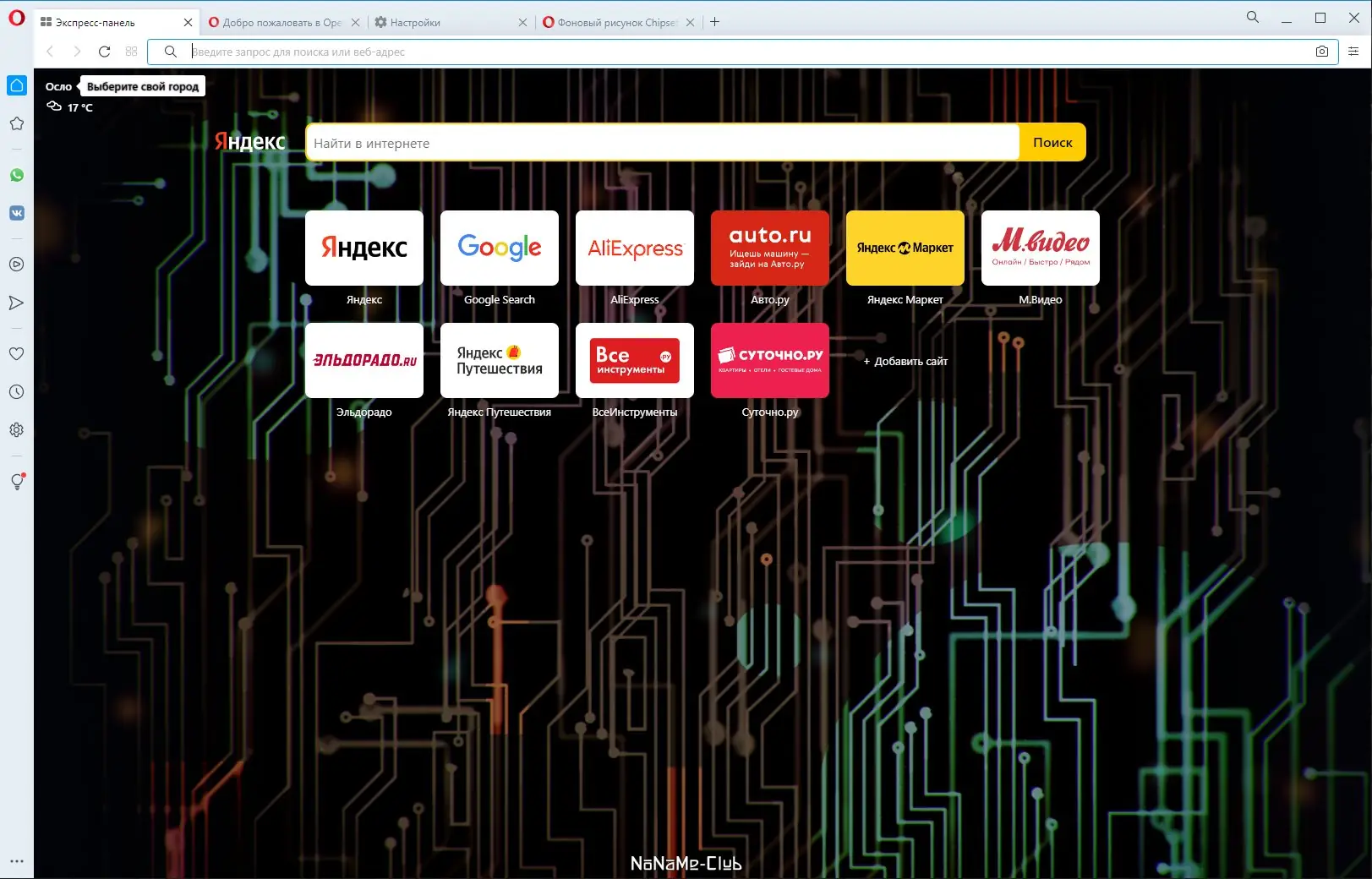This screenshot has height=879, width=1372.
Task: Open the tab search magnifier in title bar
Action: click(1253, 17)
